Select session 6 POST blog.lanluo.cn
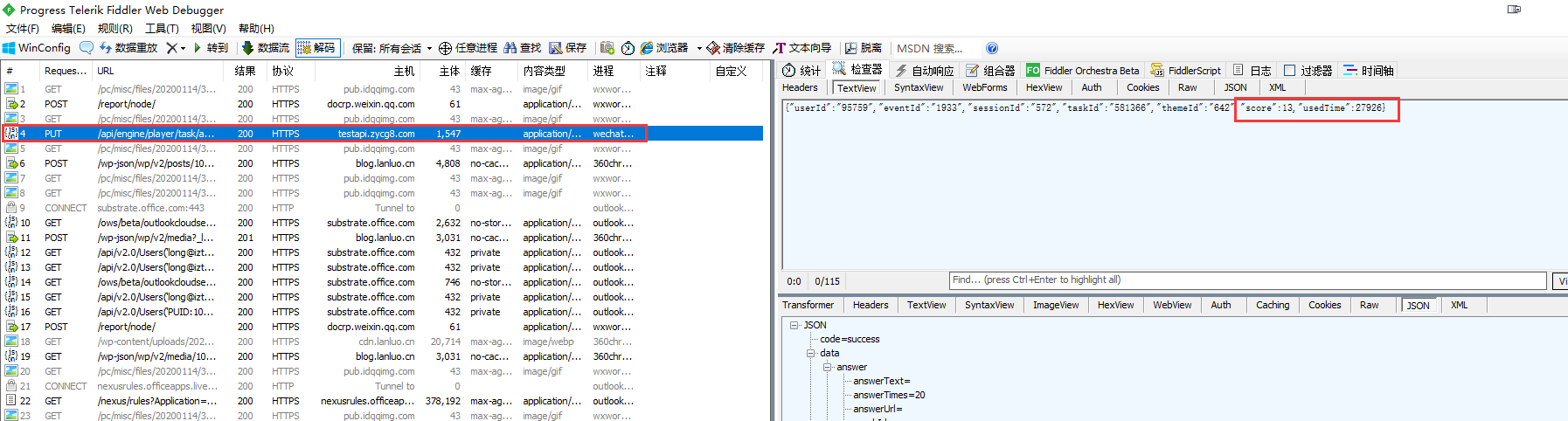Image resolution: width=1568 pixels, height=421 pixels. (x=383, y=163)
